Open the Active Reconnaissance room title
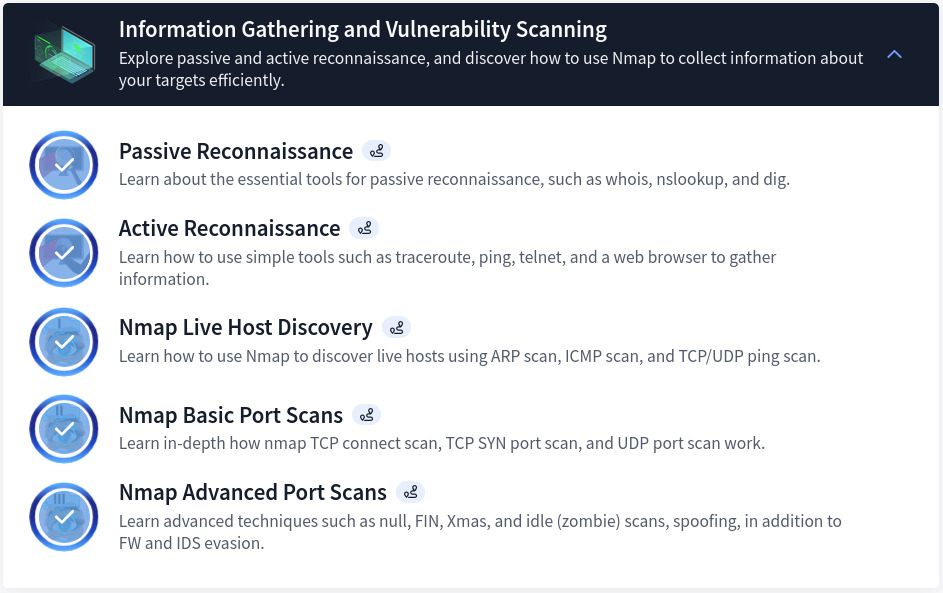 point(230,228)
